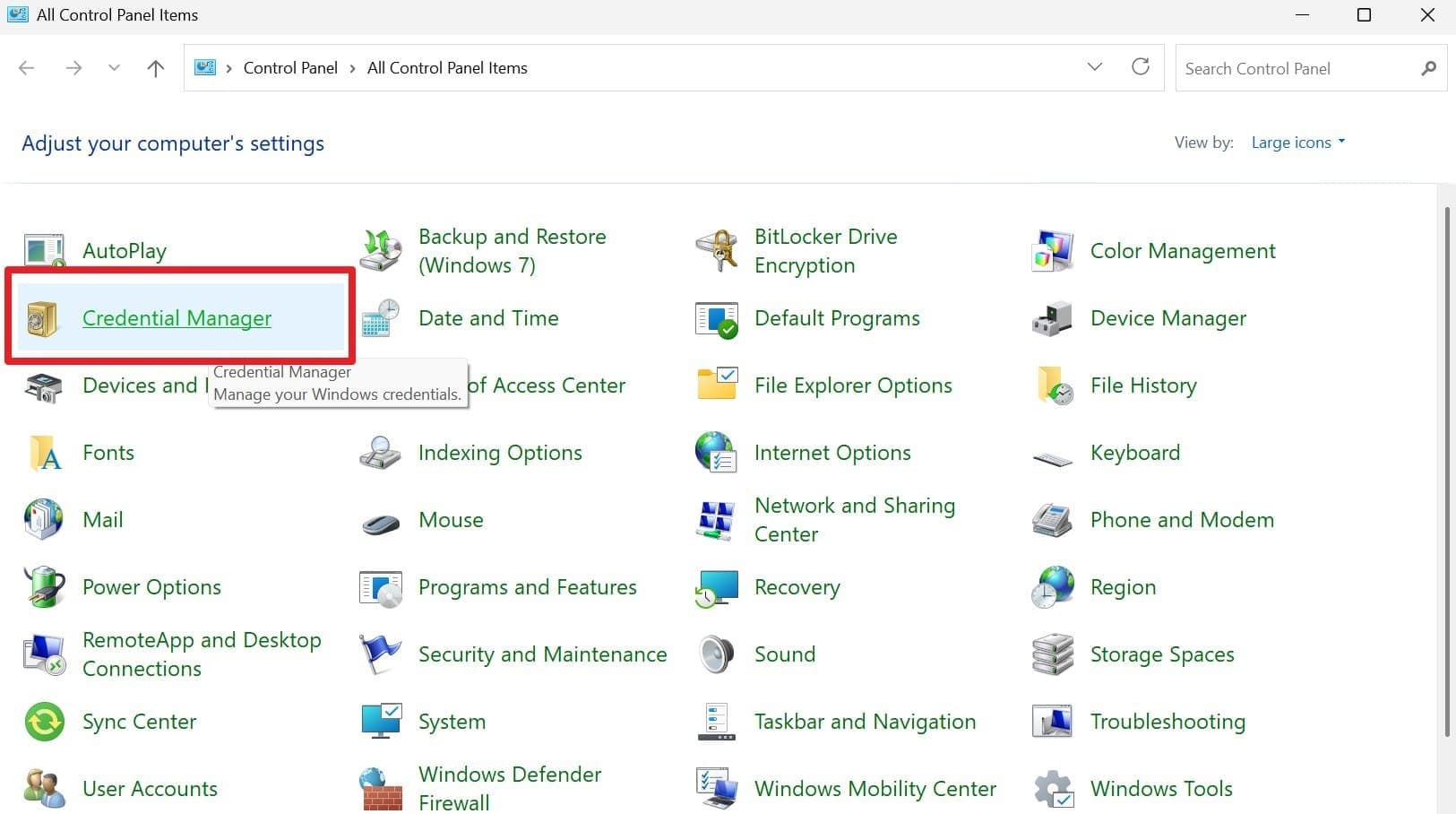This screenshot has height=814, width=1456.
Task: Go back using the Back arrow
Action: pyautogui.click(x=27, y=68)
